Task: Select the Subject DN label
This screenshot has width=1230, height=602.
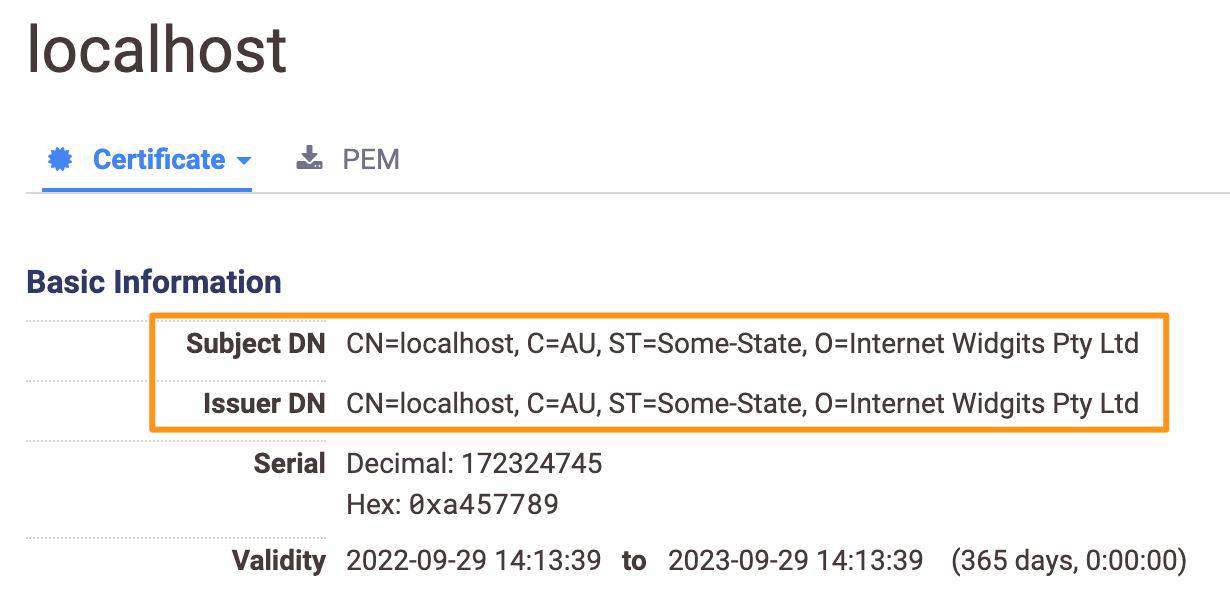Action: pyautogui.click(x=255, y=344)
